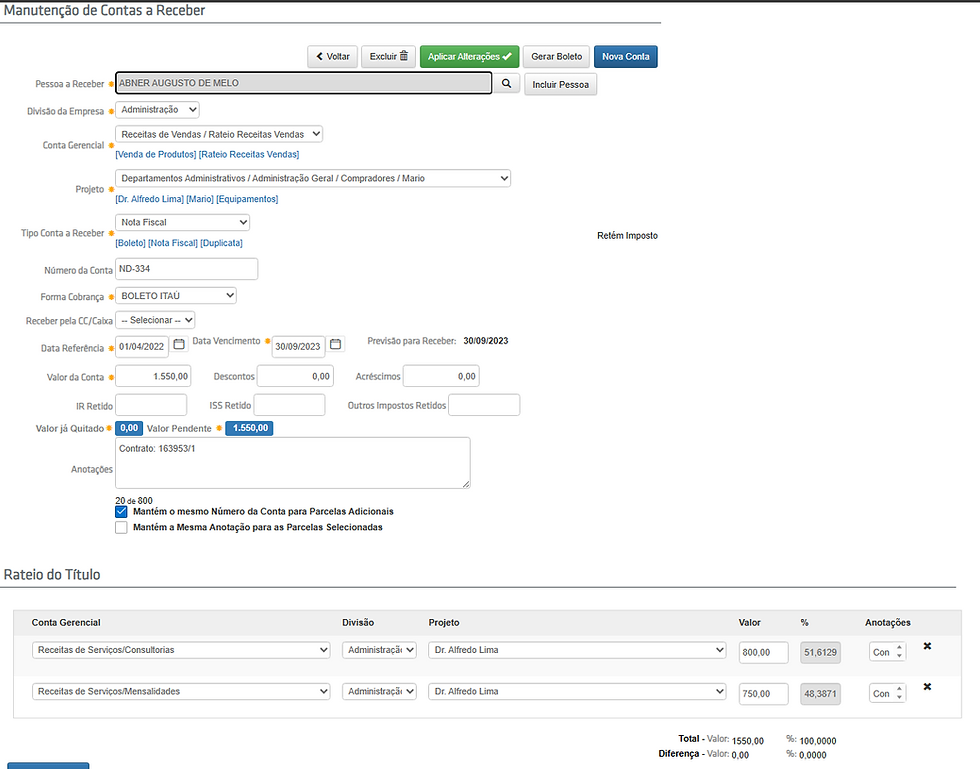Click the Excluir button
This screenshot has height=769, width=980.
(x=388, y=56)
